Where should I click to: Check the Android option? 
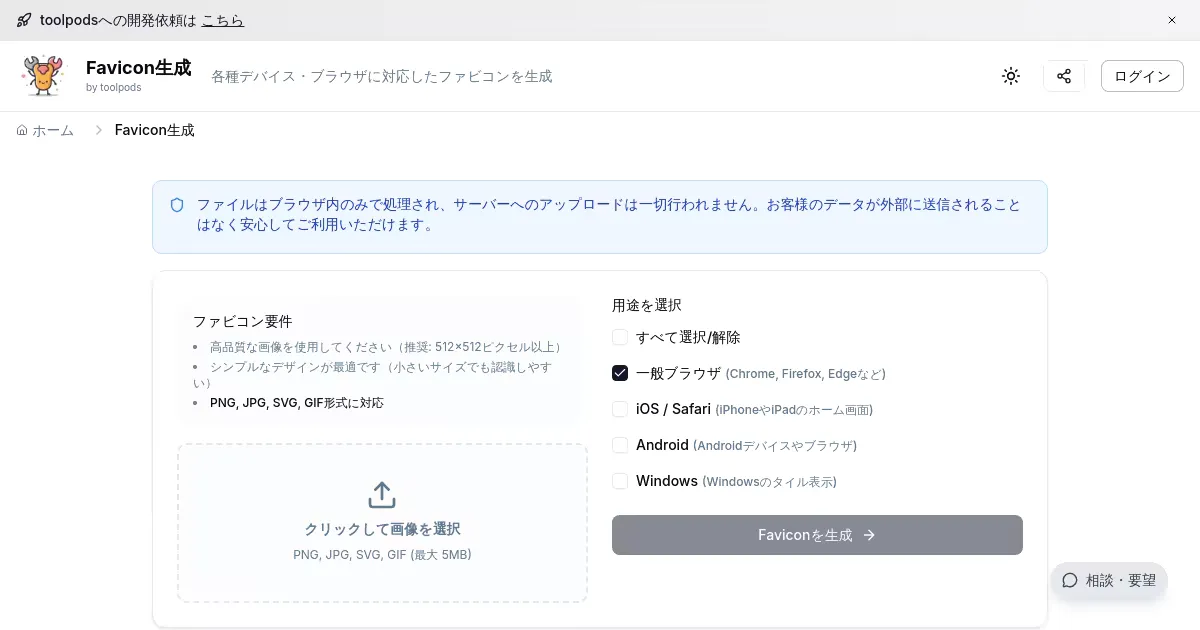pyautogui.click(x=620, y=445)
